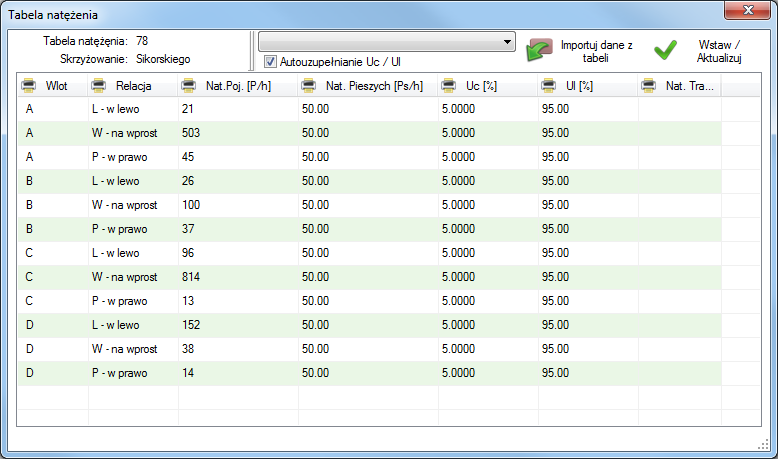Select cell with value 45
This screenshot has width=778, height=459.
coord(238,157)
